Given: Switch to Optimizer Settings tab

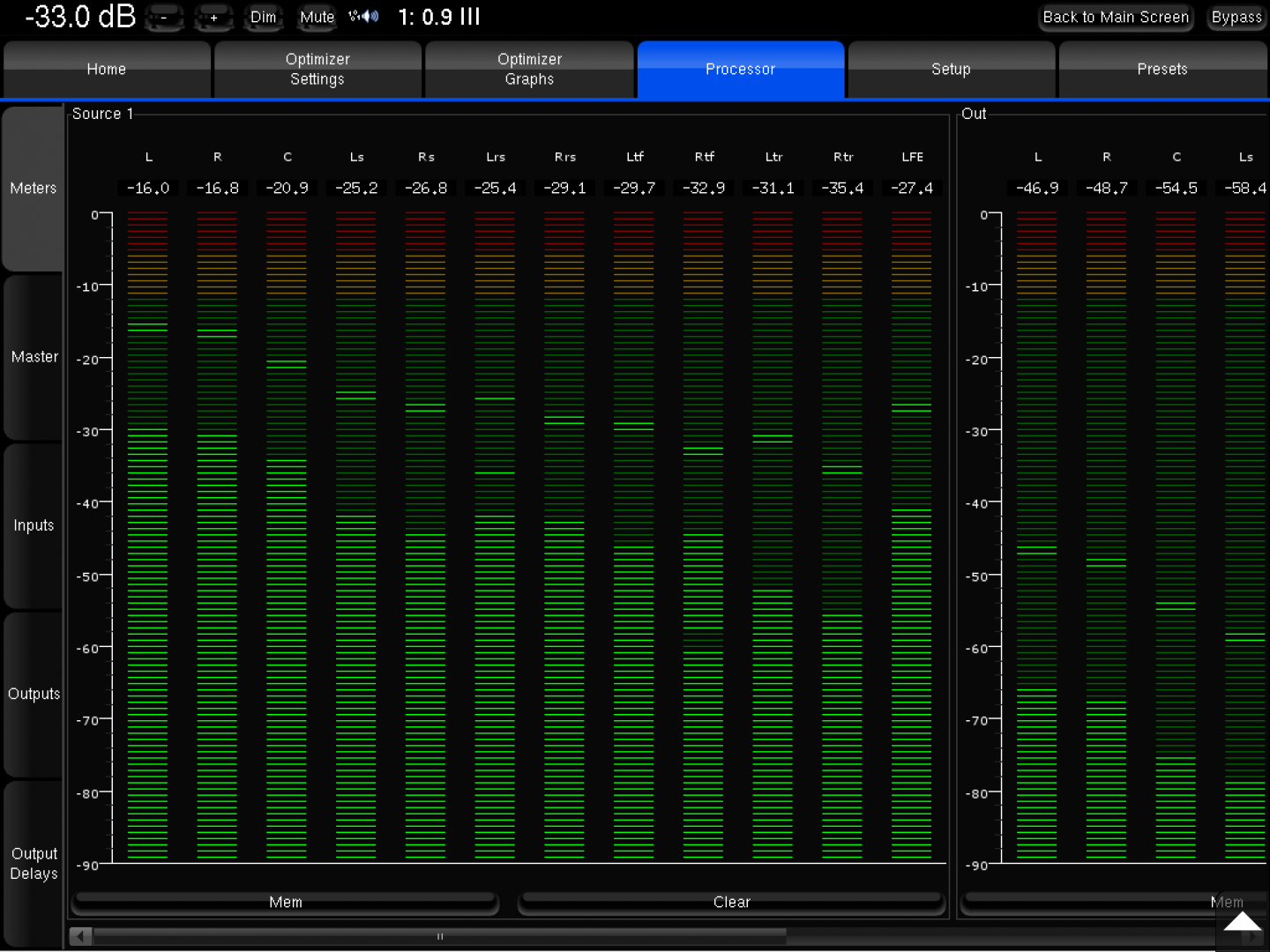Looking at the screenshot, I should [317, 69].
